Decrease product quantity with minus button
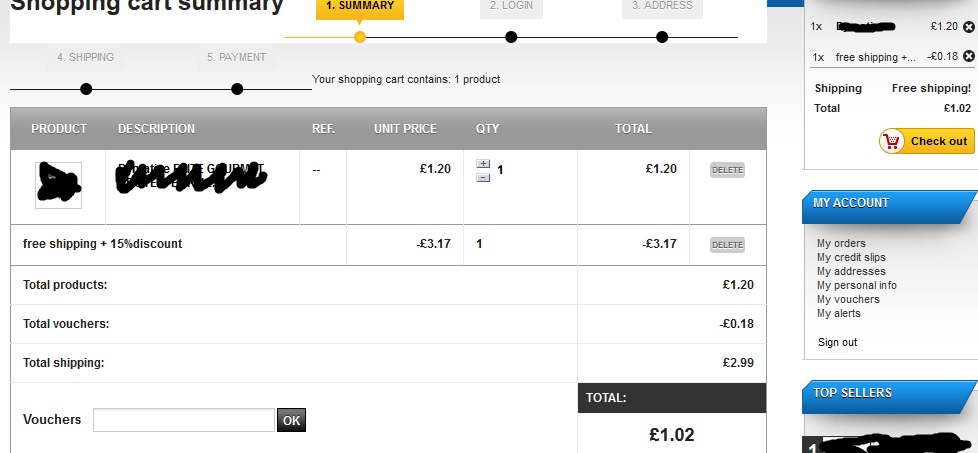Image resolution: width=978 pixels, height=453 pixels. [x=483, y=177]
